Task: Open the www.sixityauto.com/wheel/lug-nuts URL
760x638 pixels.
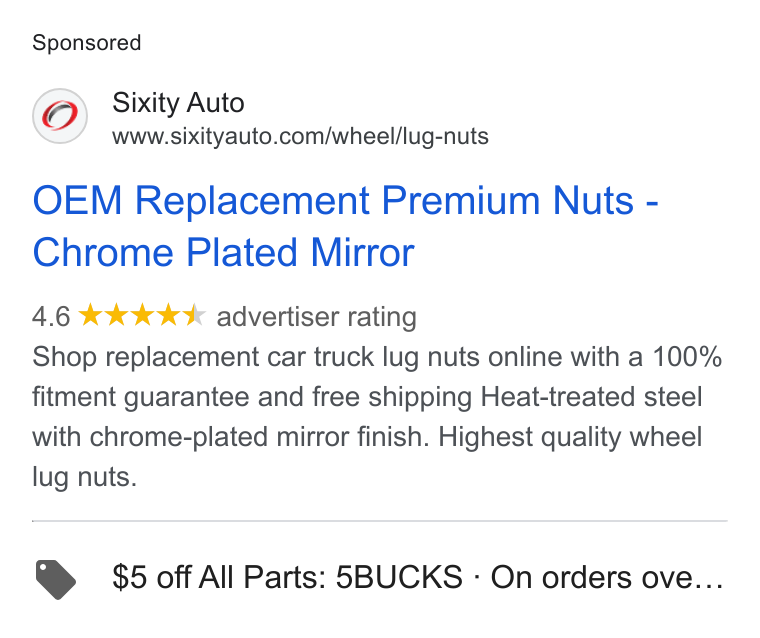Action: [300, 136]
